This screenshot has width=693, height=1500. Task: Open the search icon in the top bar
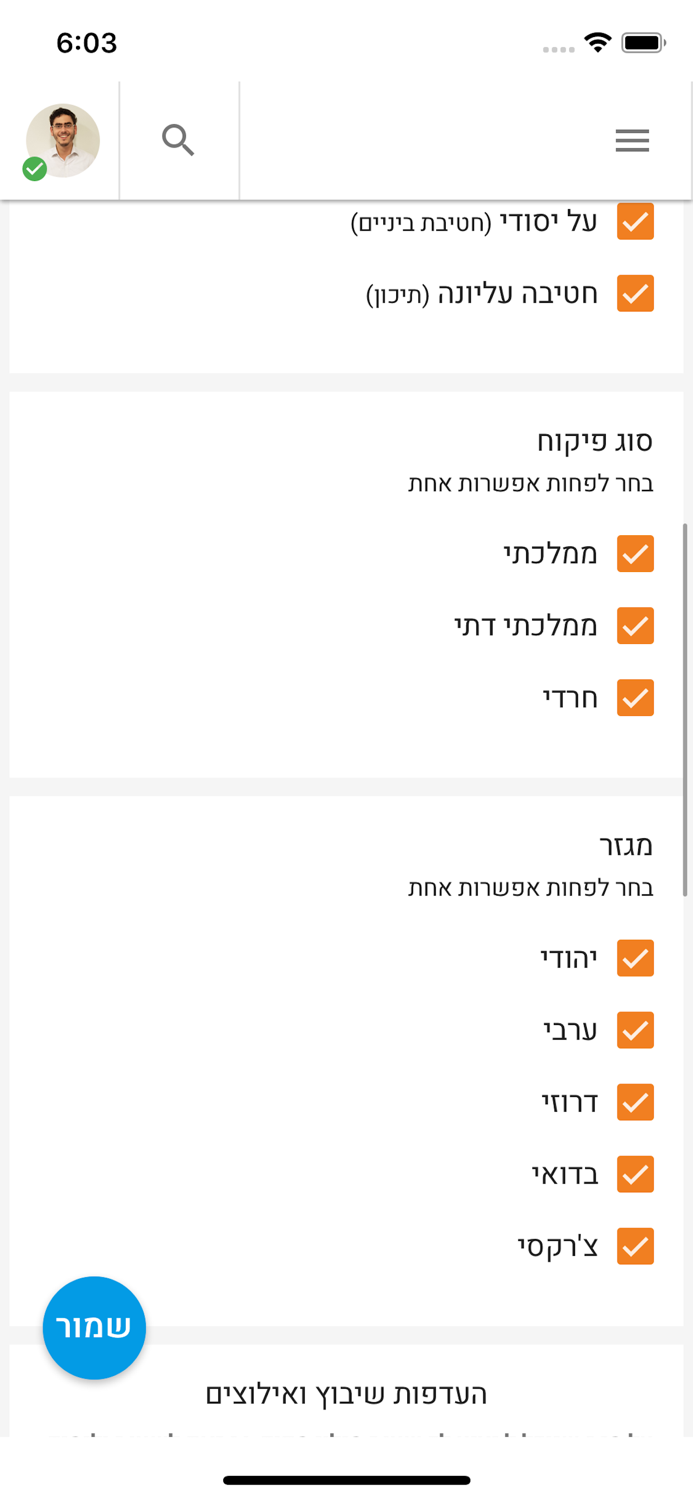coord(179,140)
